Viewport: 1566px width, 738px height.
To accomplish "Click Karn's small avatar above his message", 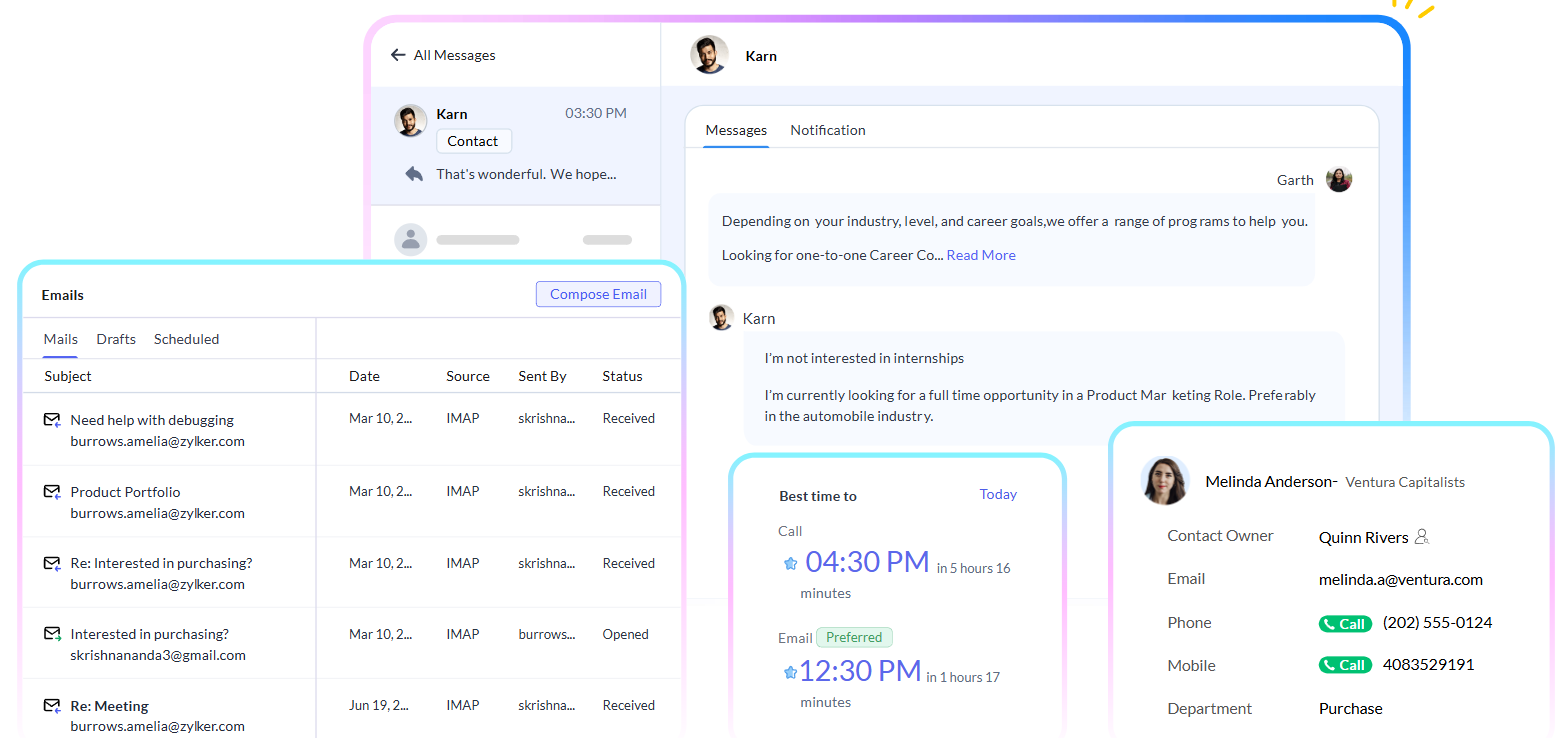I will click(721, 318).
